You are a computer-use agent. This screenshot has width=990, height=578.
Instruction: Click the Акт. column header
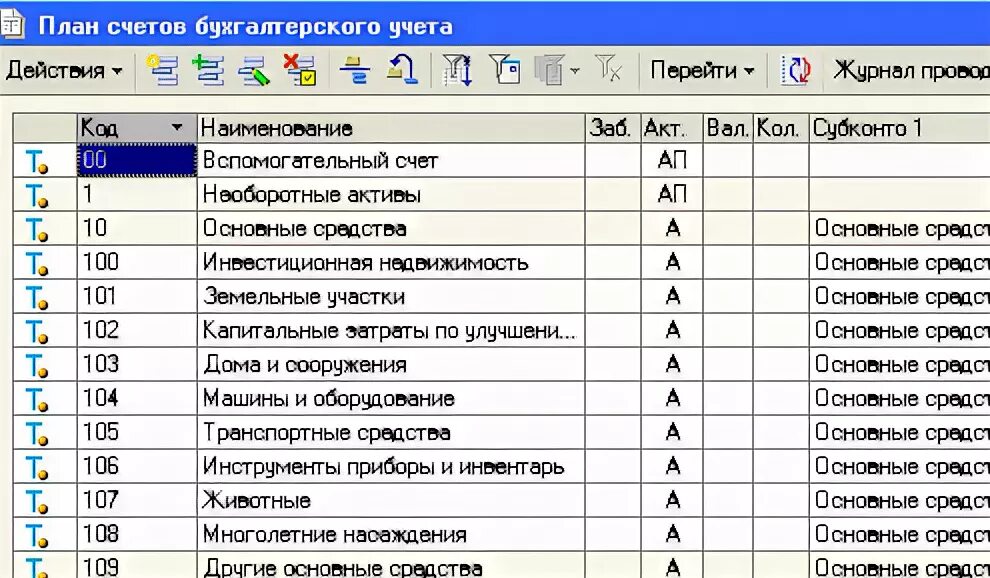click(672, 128)
